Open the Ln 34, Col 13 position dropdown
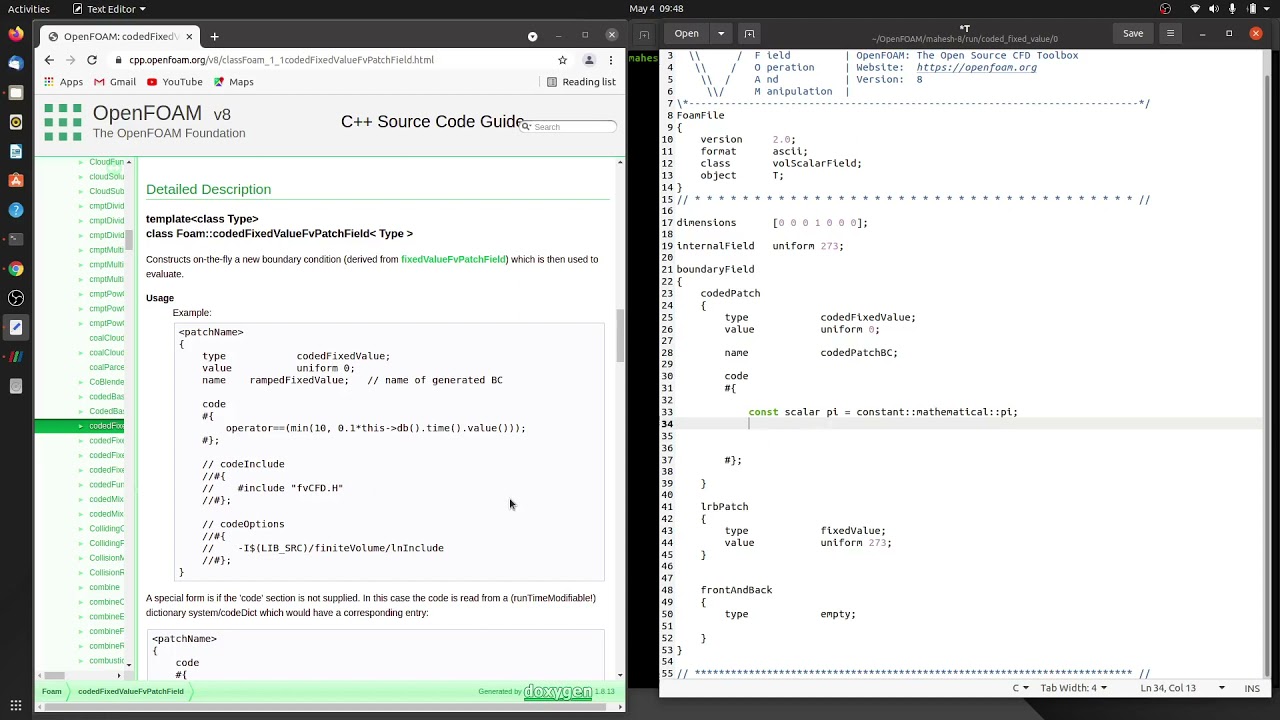Image resolution: width=1280 pixels, height=720 pixels. tap(1182, 688)
